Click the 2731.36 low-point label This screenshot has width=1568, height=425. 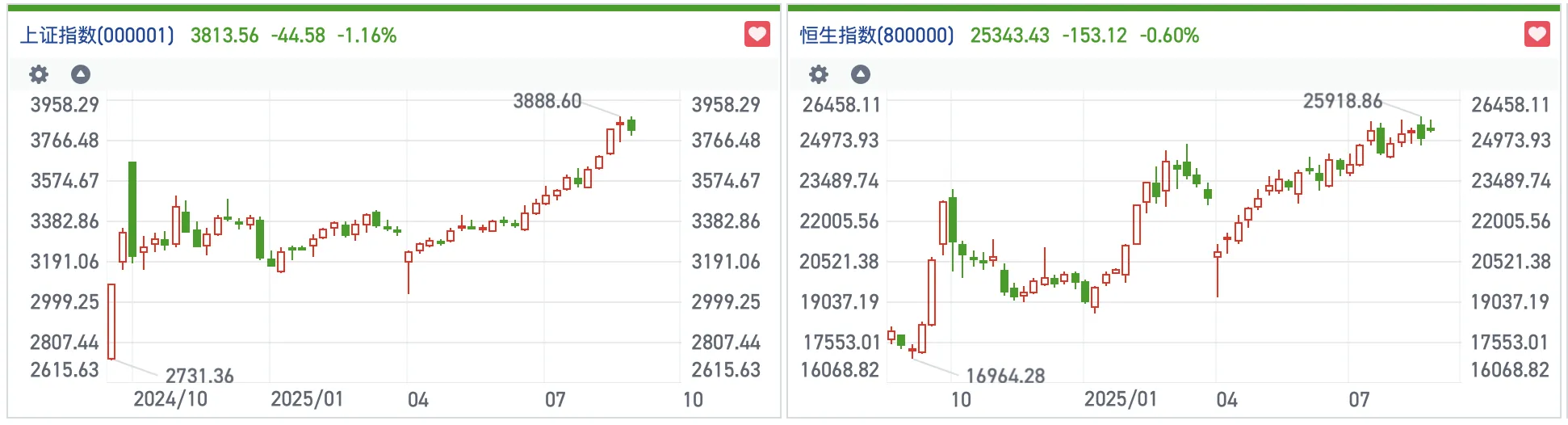[x=199, y=376]
